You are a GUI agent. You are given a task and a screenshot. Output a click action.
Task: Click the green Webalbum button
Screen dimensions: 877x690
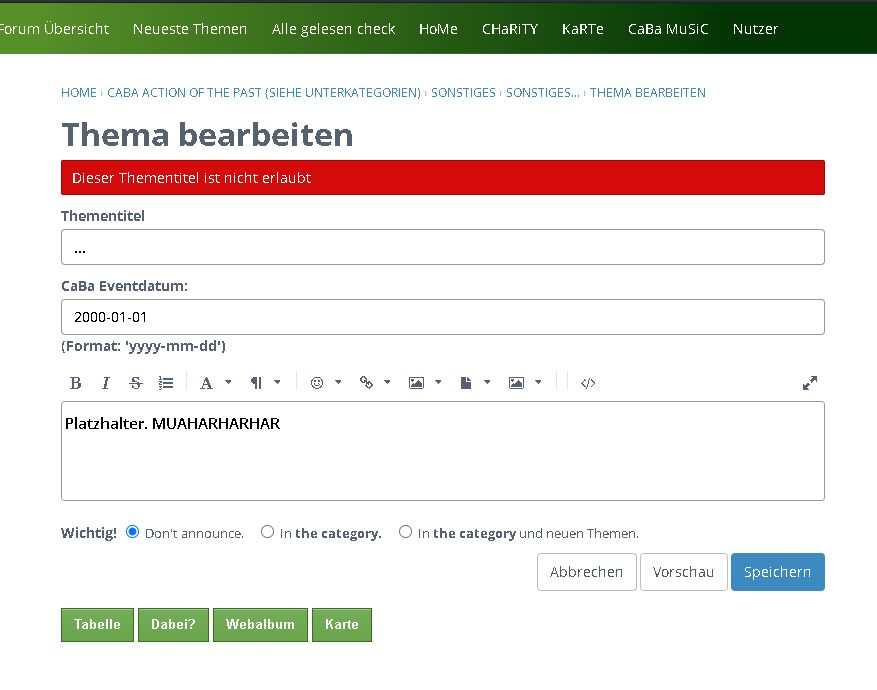[260, 624]
